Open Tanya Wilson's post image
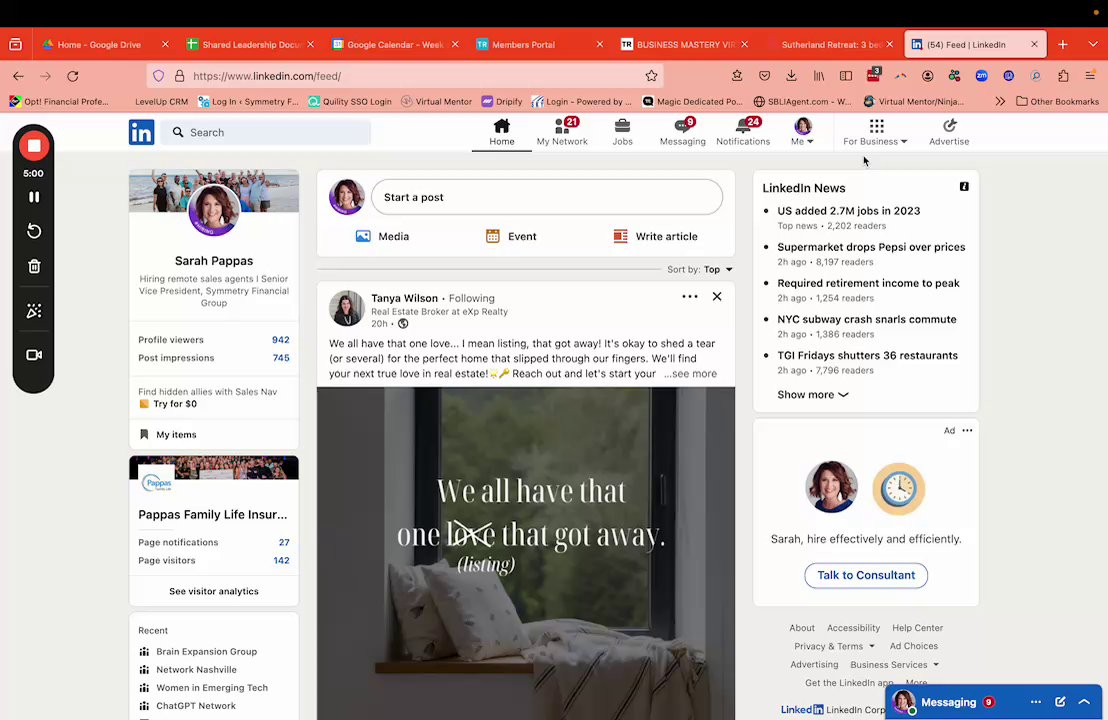 (526, 553)
